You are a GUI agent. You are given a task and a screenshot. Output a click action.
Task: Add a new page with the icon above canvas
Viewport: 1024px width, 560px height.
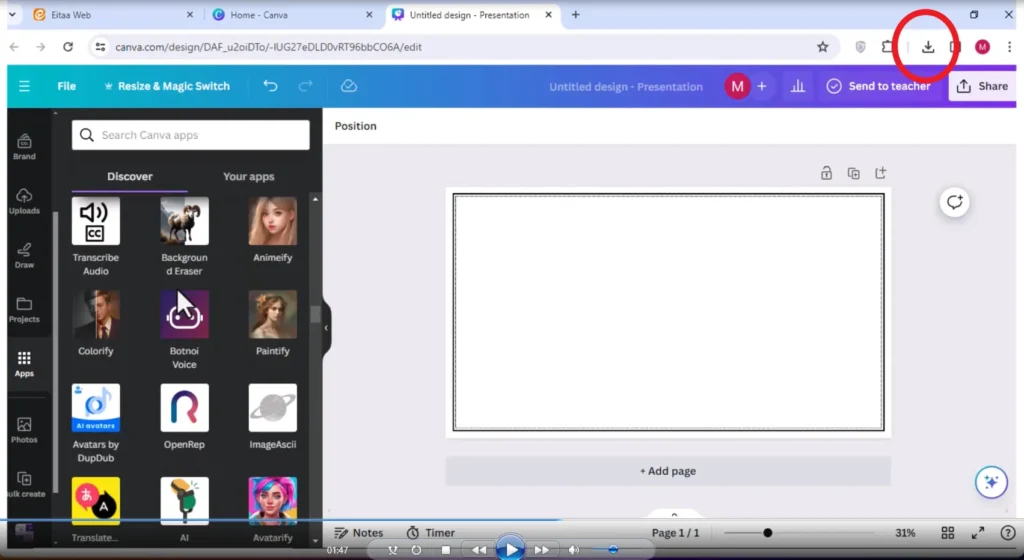point(880,173)
